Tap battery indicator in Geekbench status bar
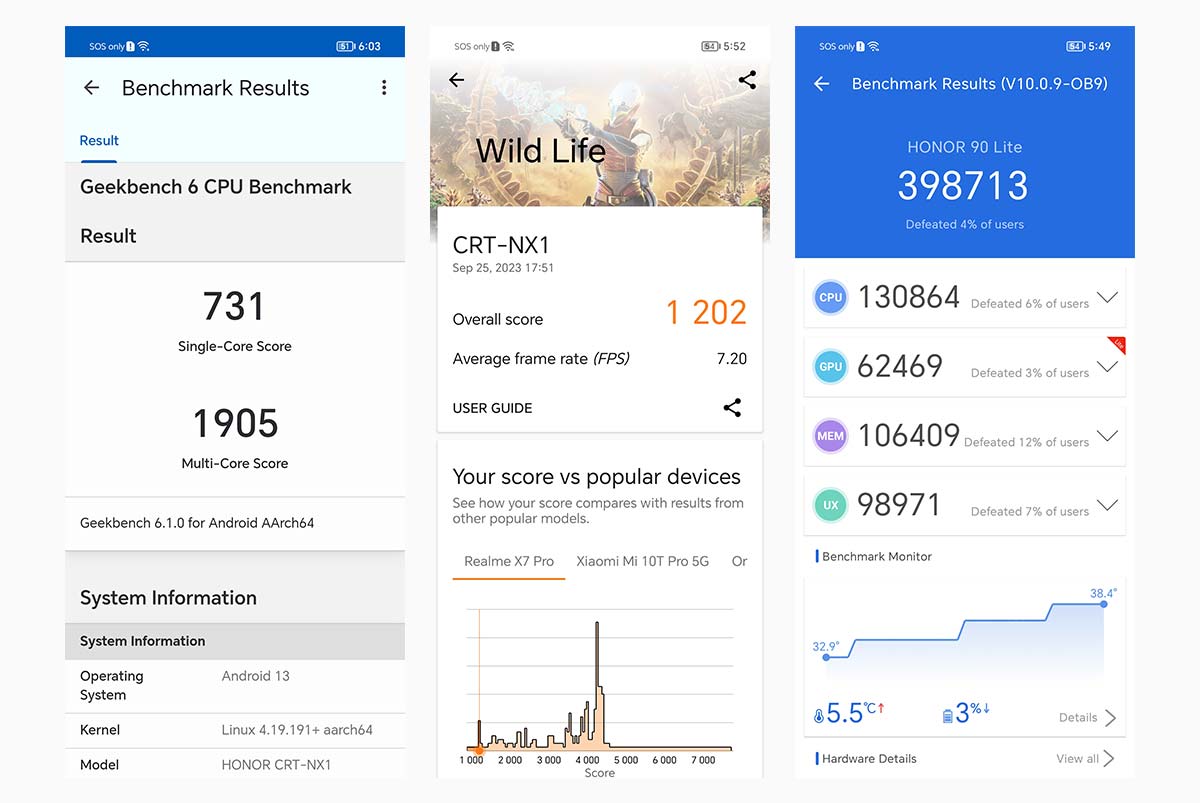Viewport: 1200px width, 803px height. (346, 46)
